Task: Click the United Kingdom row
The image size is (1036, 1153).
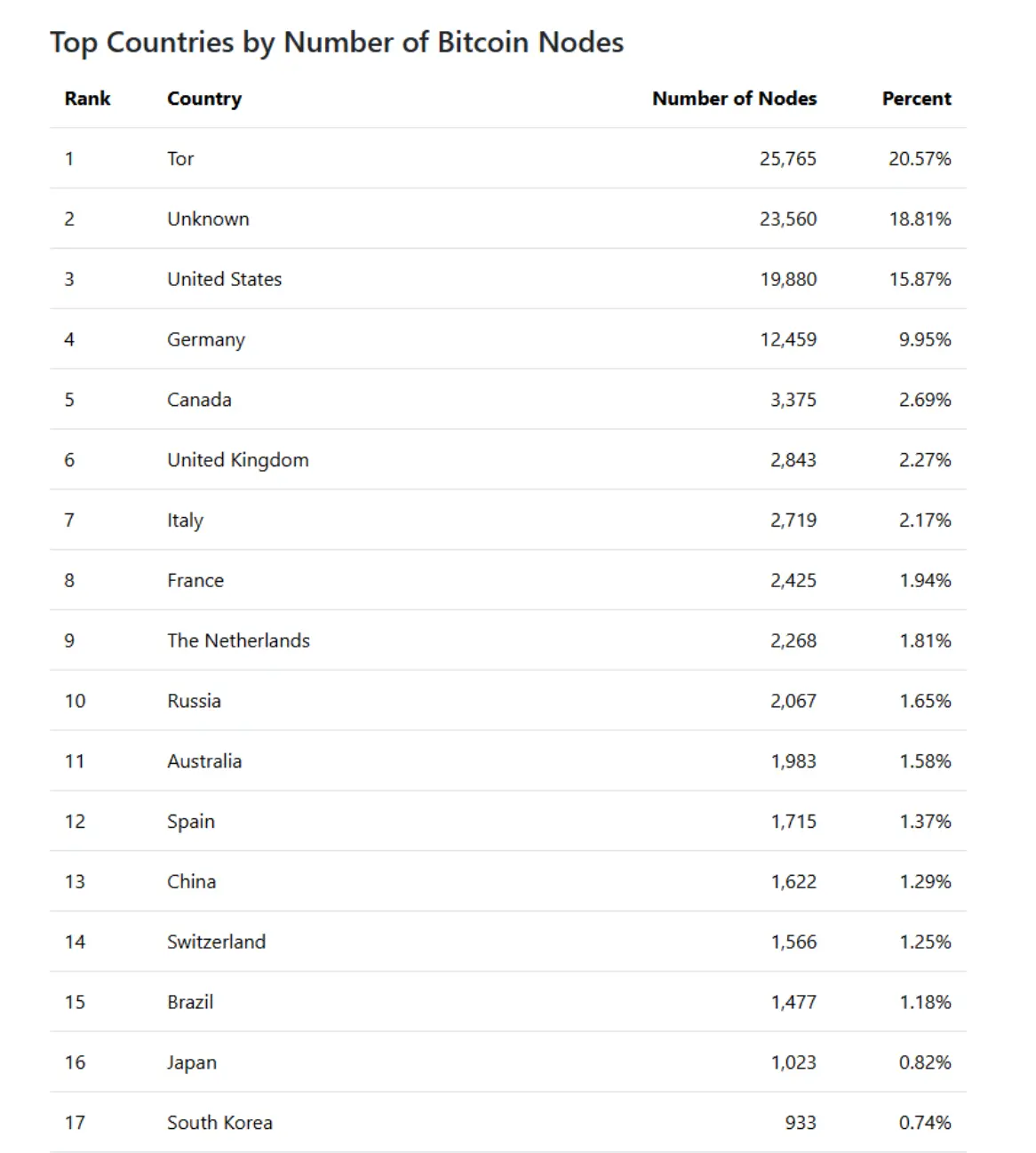Action: [x=507, y=460]
